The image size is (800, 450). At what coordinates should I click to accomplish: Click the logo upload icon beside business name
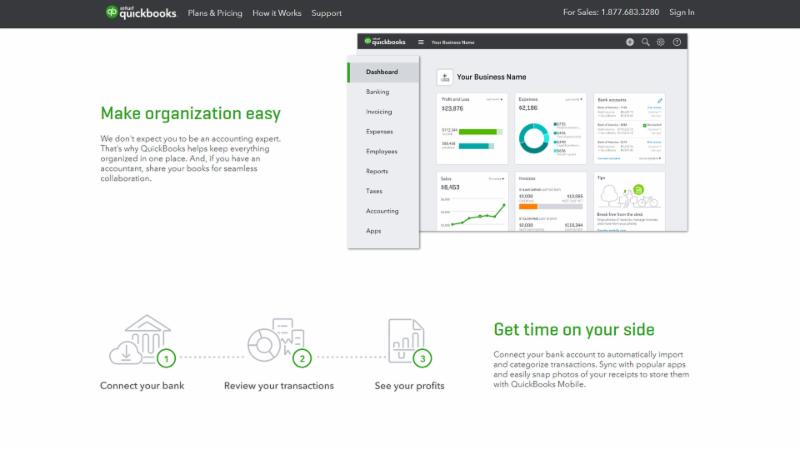444,77
